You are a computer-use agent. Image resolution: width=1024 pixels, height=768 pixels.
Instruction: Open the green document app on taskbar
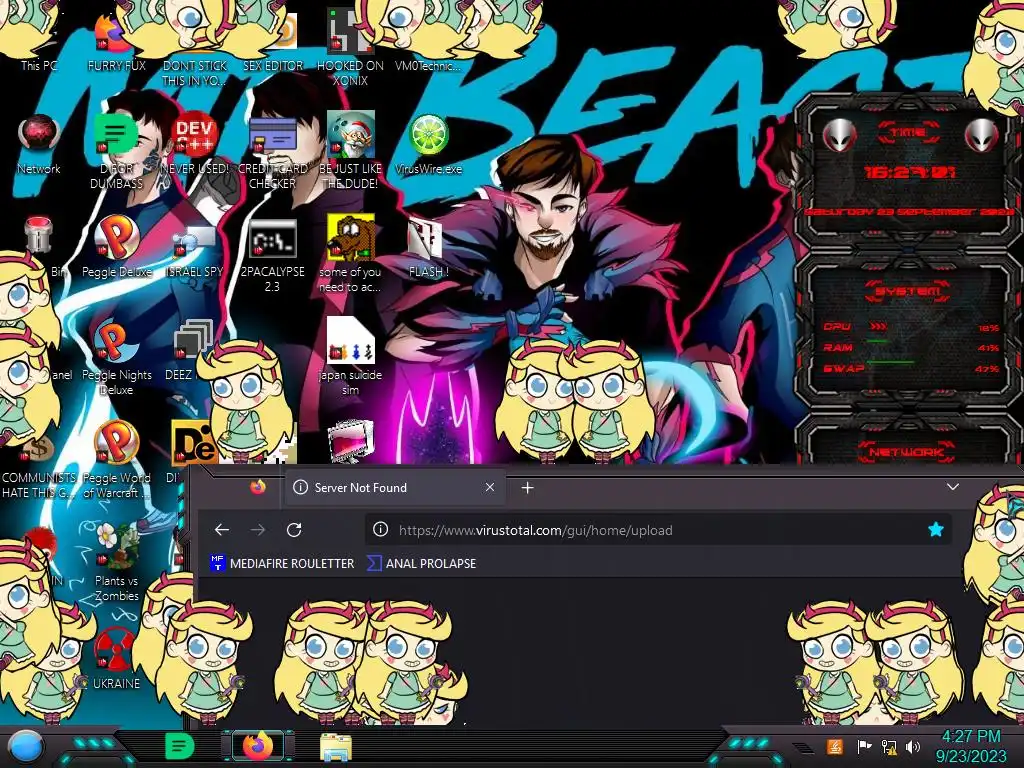click(179, 746)
